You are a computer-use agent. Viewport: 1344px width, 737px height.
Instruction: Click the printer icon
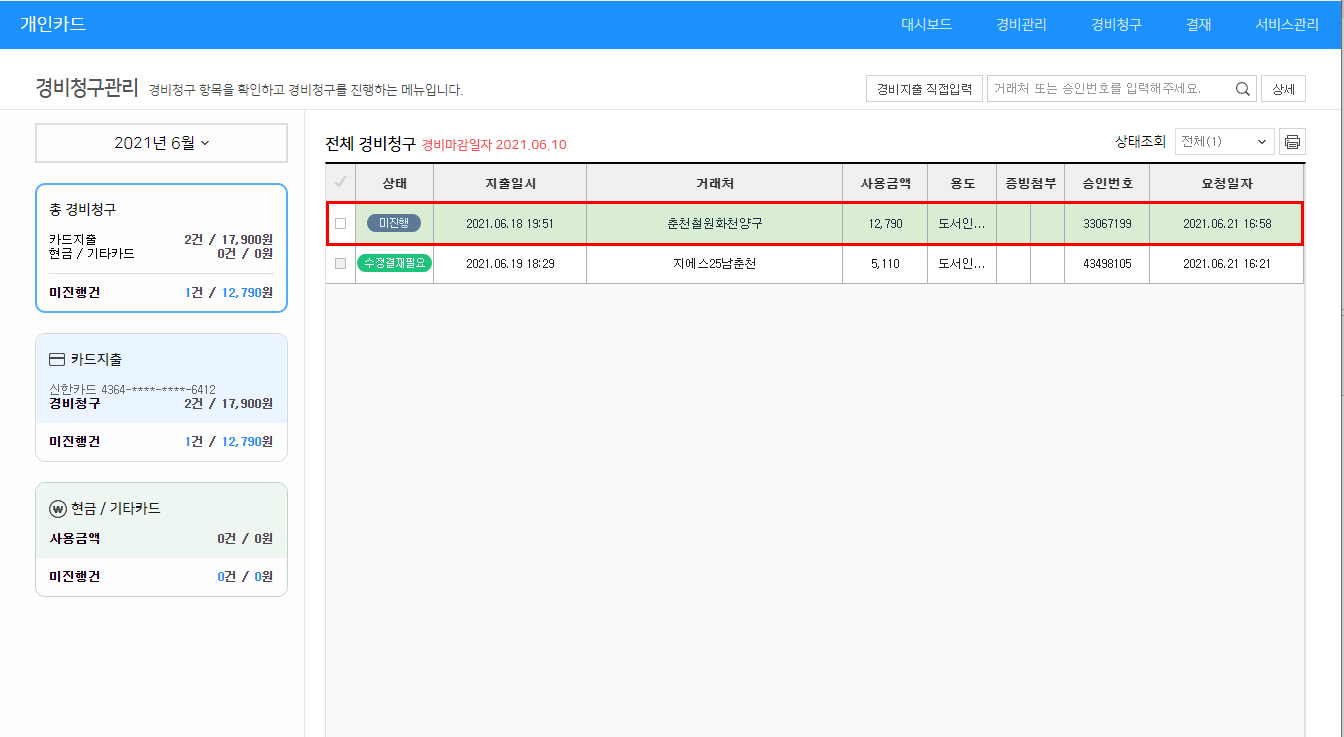1292,142
